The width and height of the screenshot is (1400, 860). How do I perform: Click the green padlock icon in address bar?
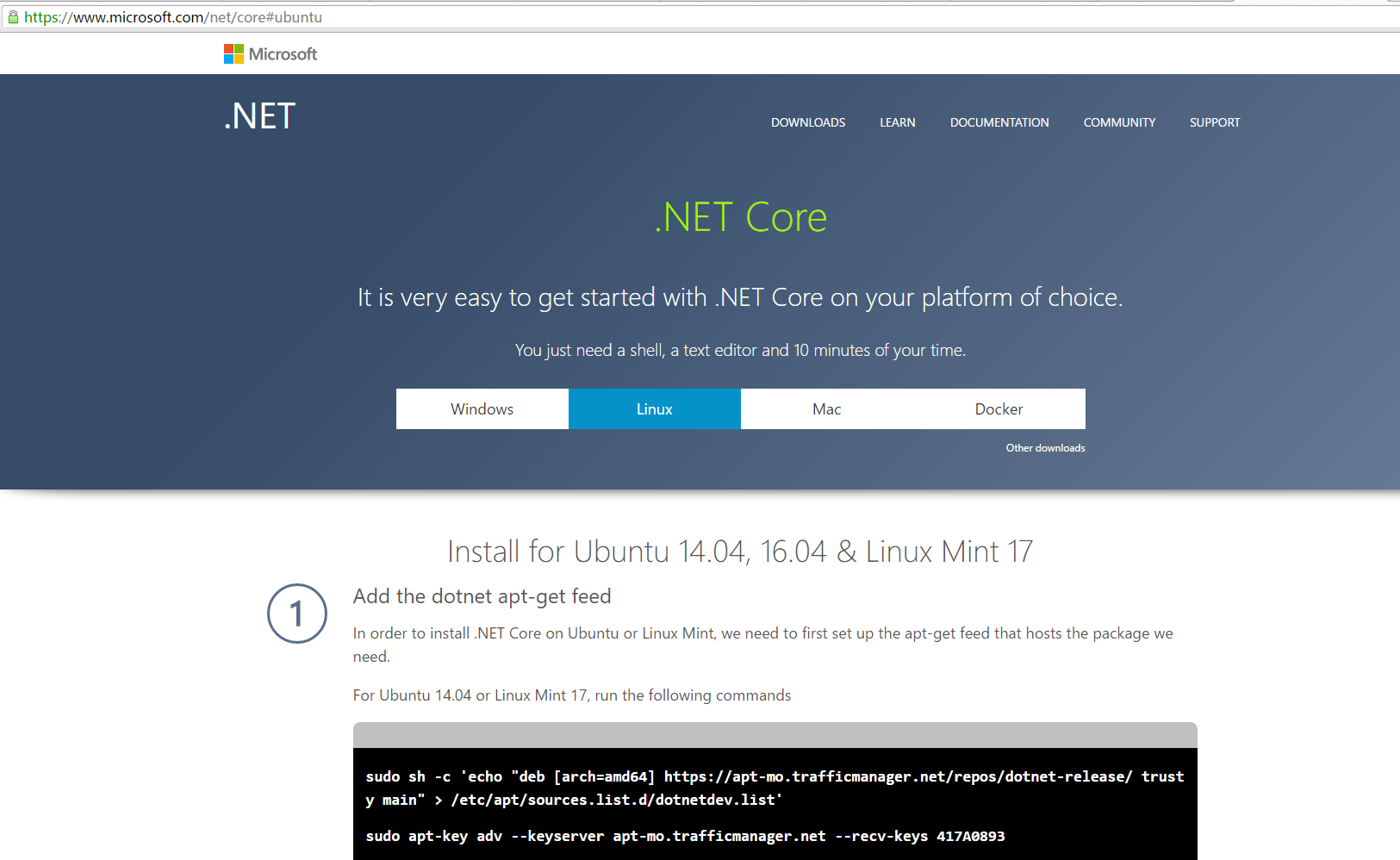(13, 17)
